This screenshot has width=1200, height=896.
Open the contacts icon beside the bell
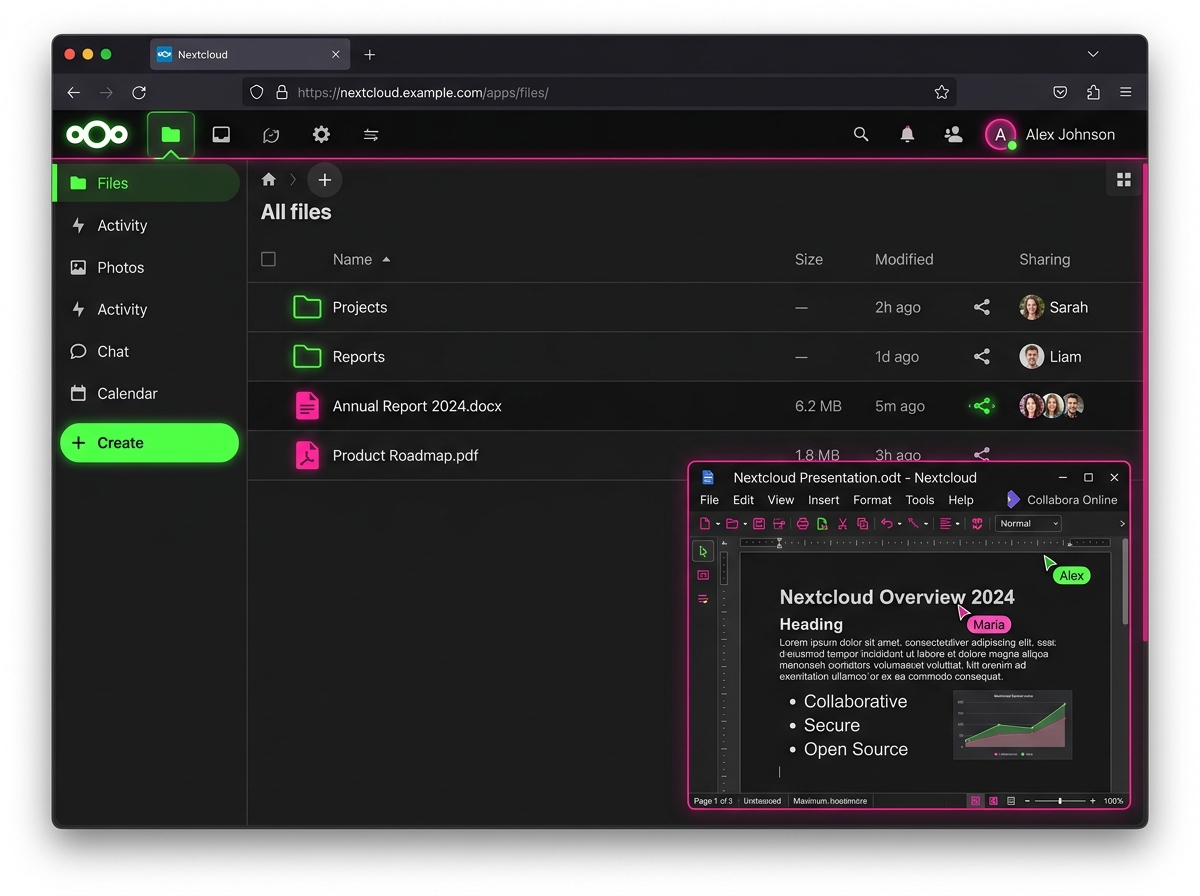coord(953,134)
